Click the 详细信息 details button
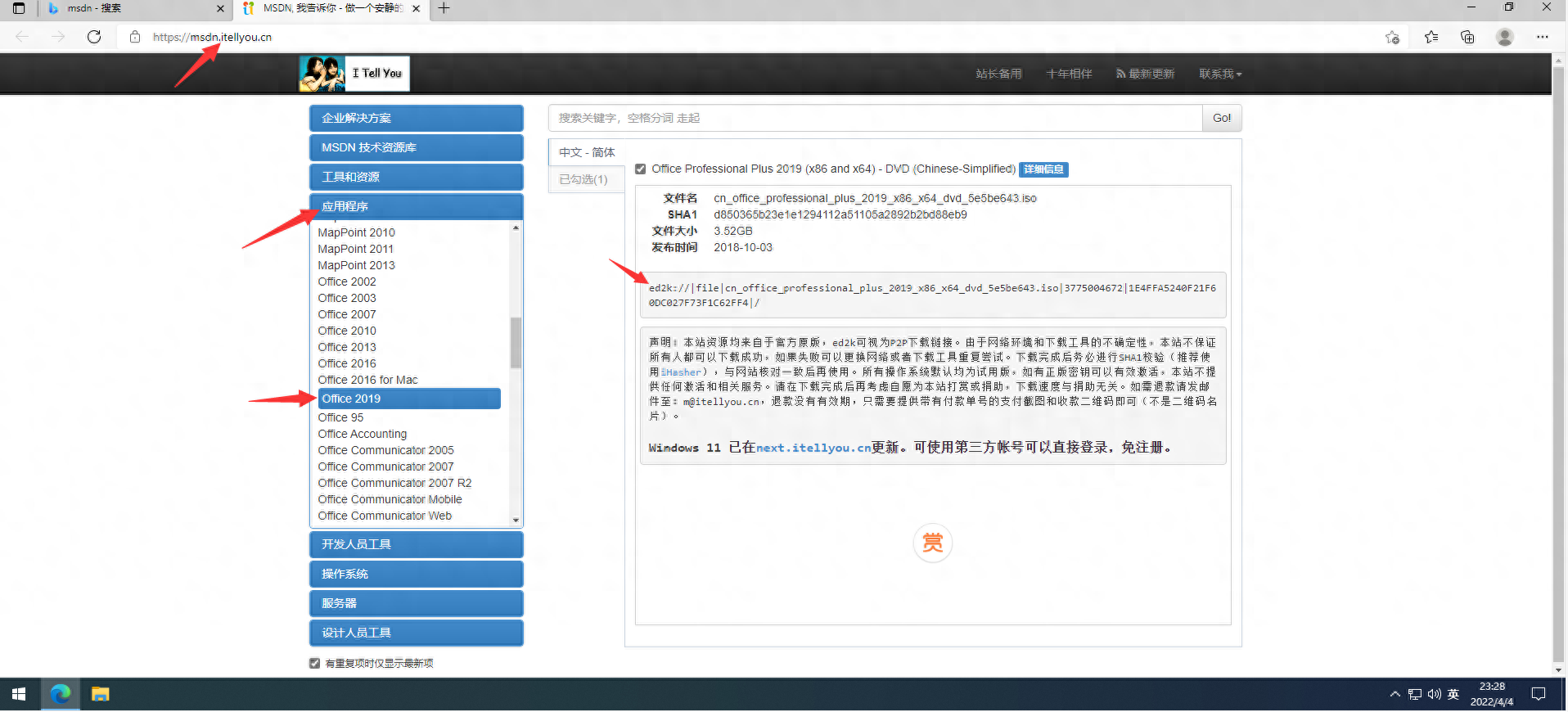 click(x=1043, y=169)
